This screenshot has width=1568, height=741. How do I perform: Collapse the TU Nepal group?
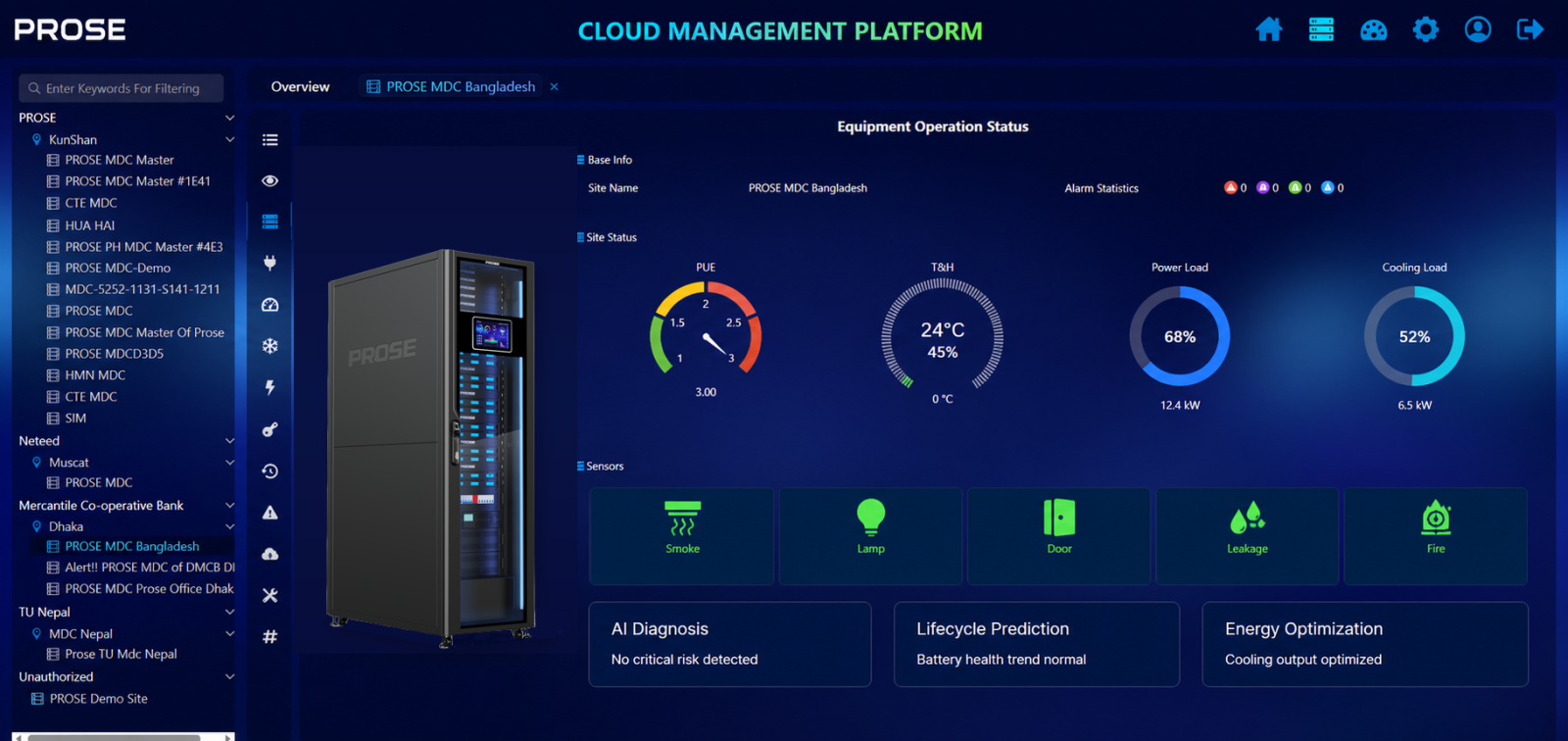click(229, 612)
